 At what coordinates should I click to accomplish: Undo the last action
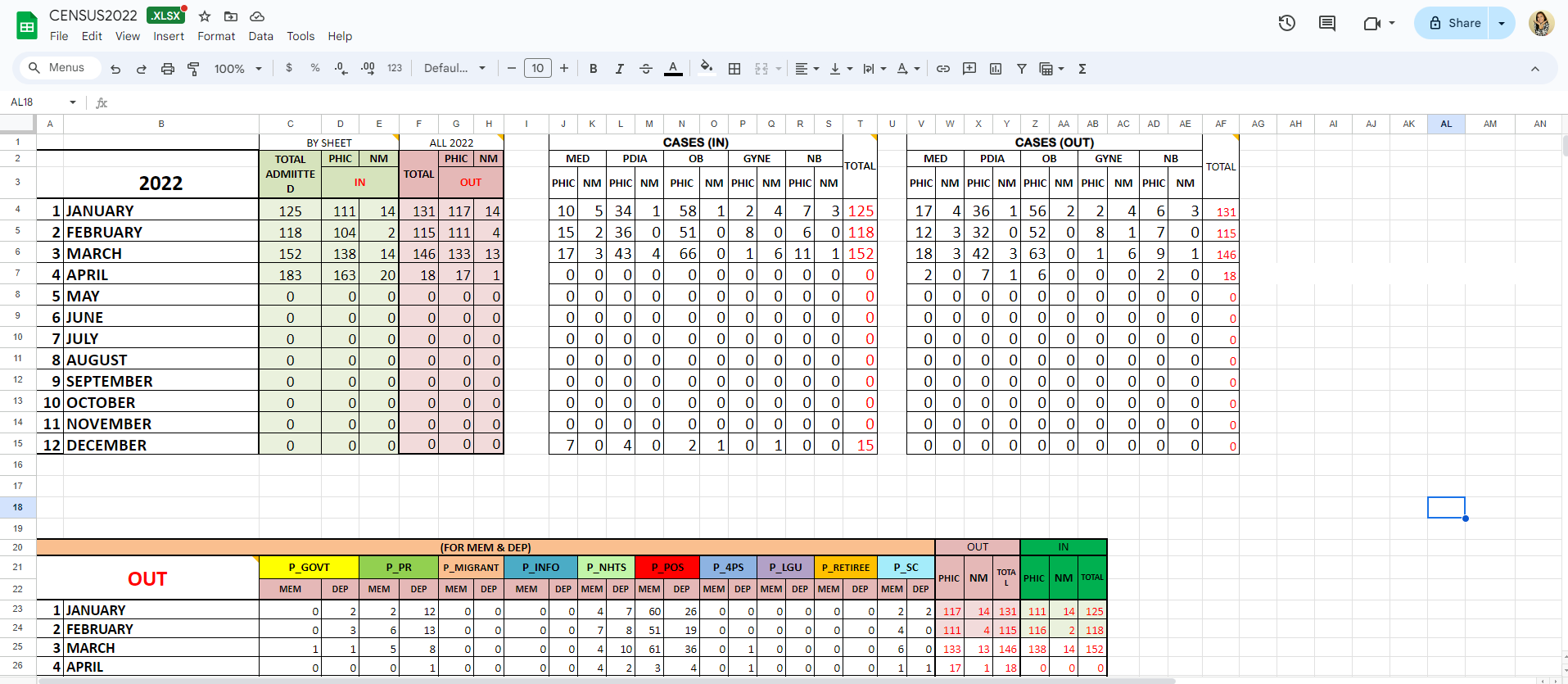(115, 69)
